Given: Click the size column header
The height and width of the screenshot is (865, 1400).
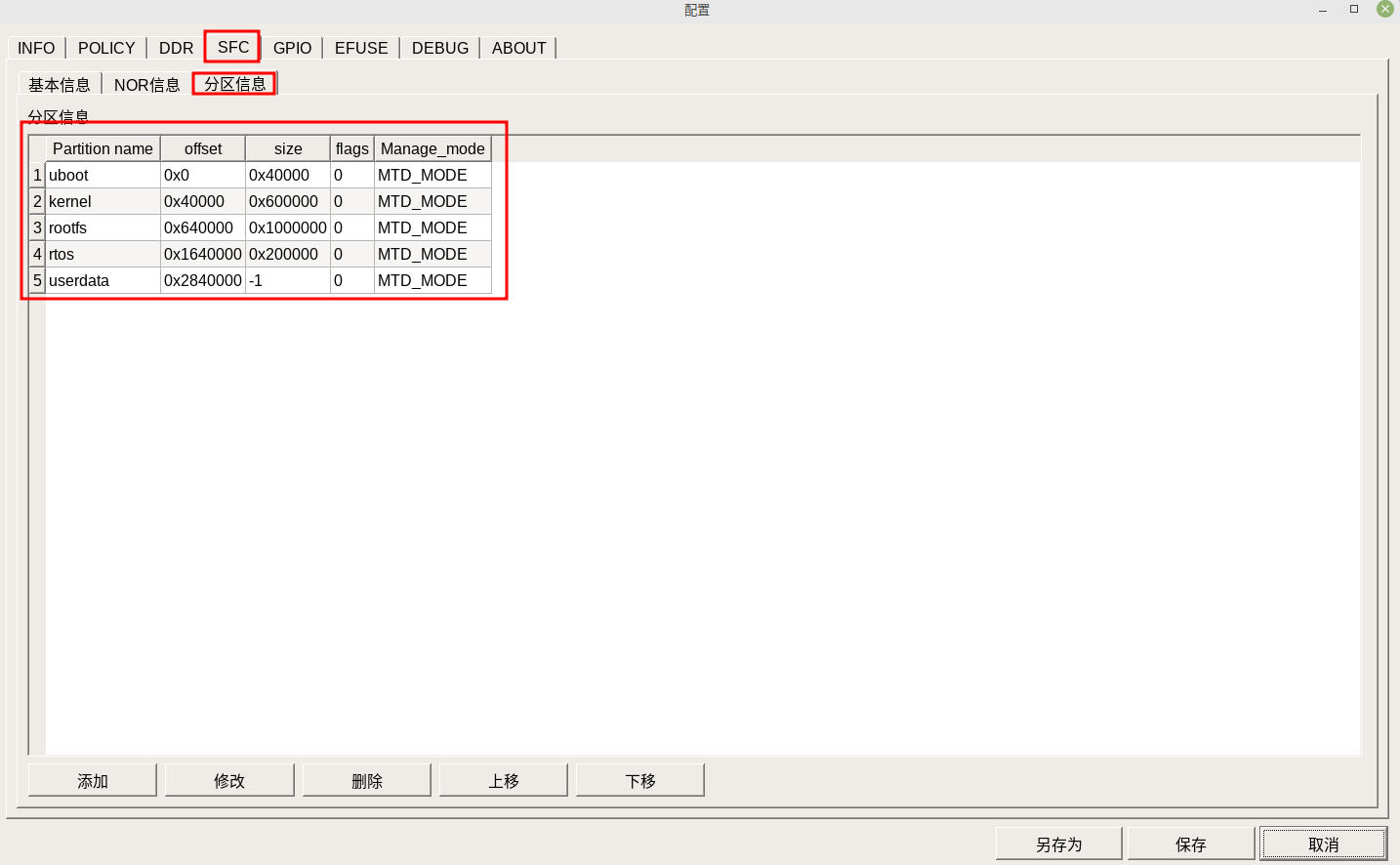Looking at the screenshot, I should [x=288, y=148].
